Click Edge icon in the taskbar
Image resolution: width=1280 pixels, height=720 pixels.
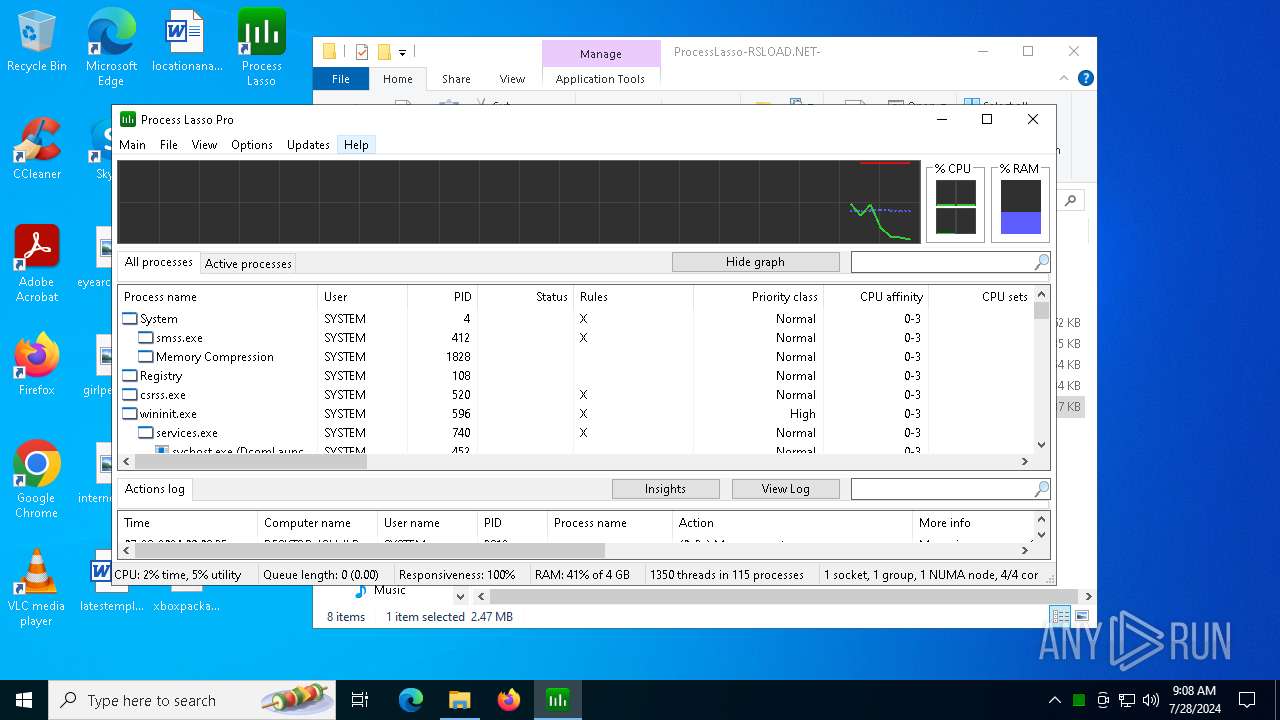(411, 700)
